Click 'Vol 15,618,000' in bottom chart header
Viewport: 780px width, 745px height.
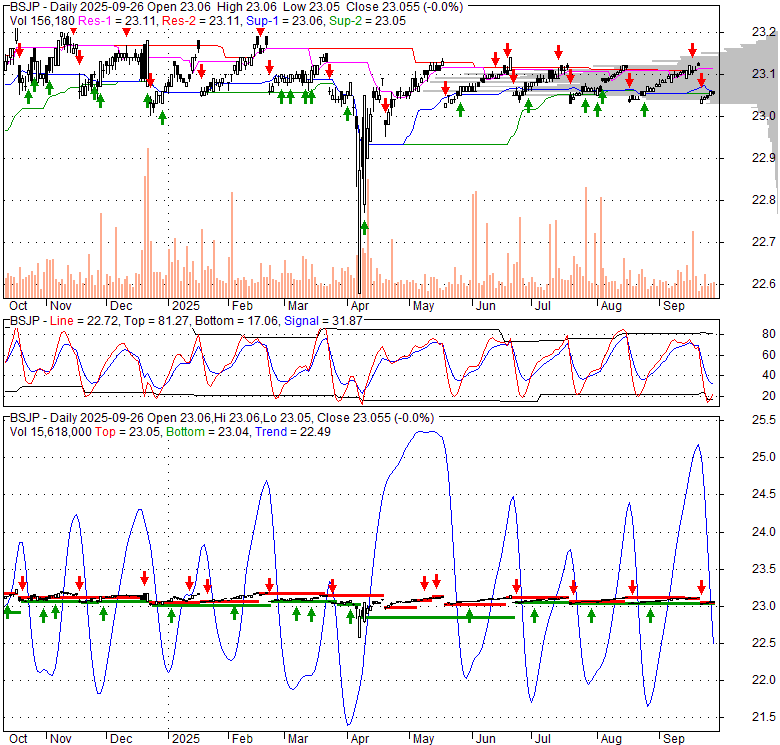click(51, 432)
